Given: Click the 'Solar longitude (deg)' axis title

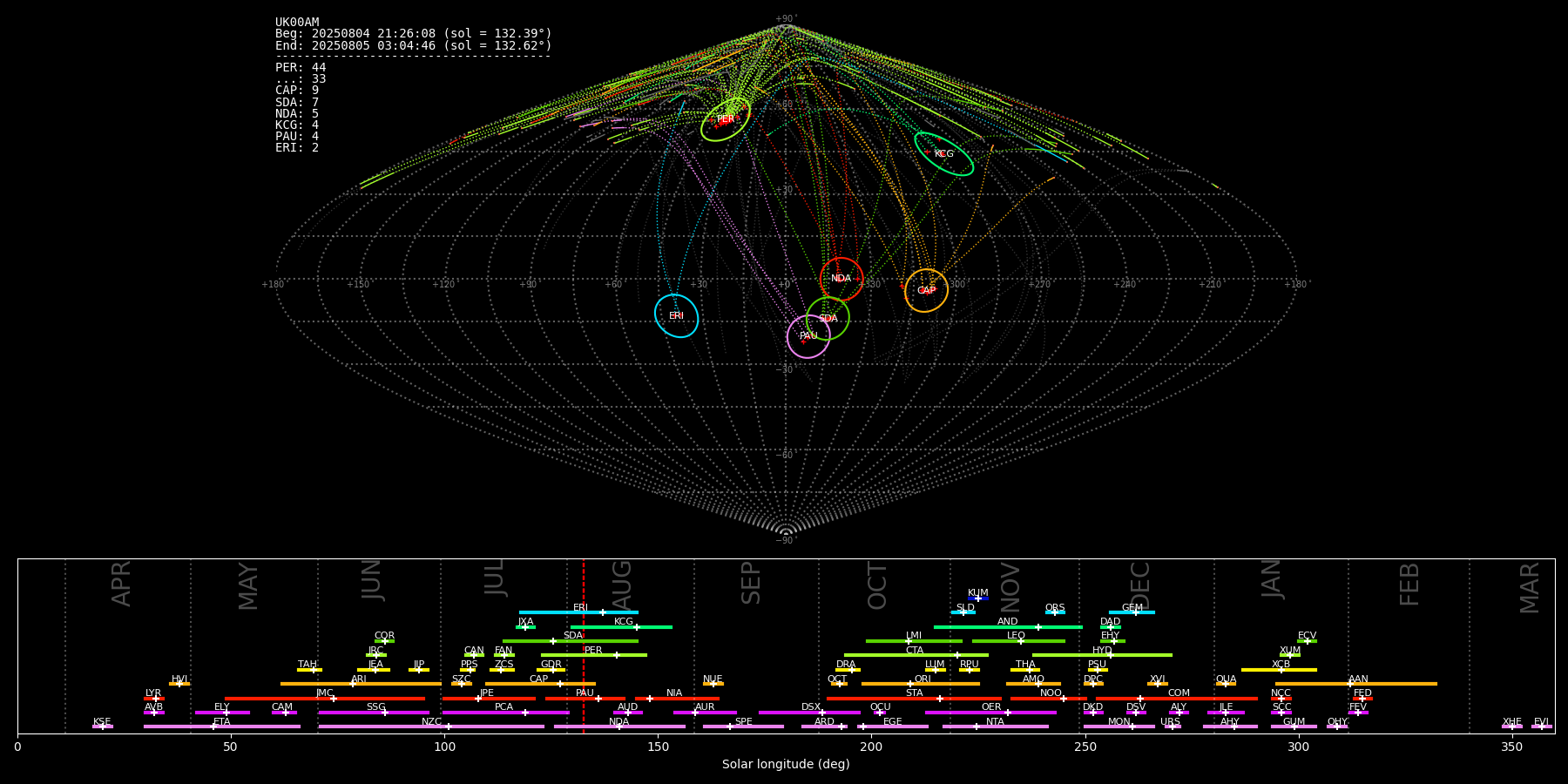Looking at the screenshot, I should pos(786,764).
